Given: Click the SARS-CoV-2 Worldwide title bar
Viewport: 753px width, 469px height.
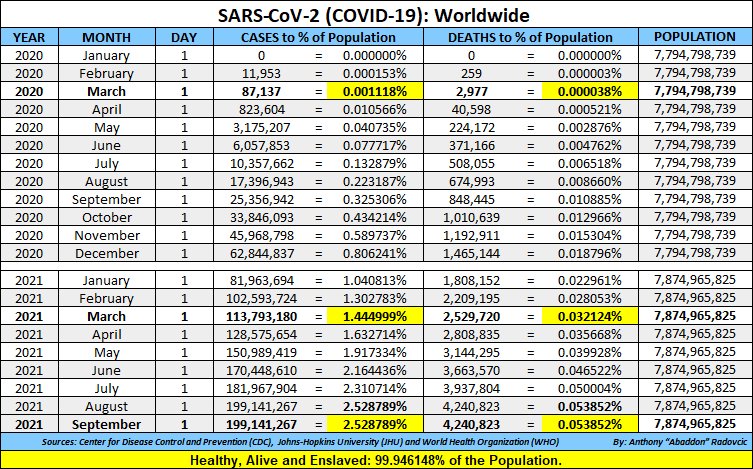Looking at the screenshot, I should 376,17.
